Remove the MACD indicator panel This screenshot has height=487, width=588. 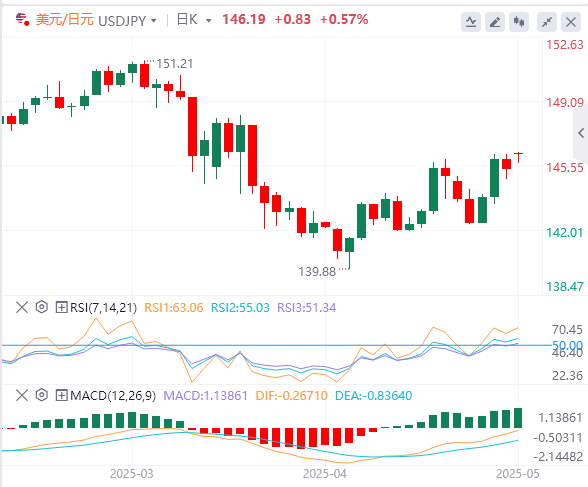coord(22,395)
